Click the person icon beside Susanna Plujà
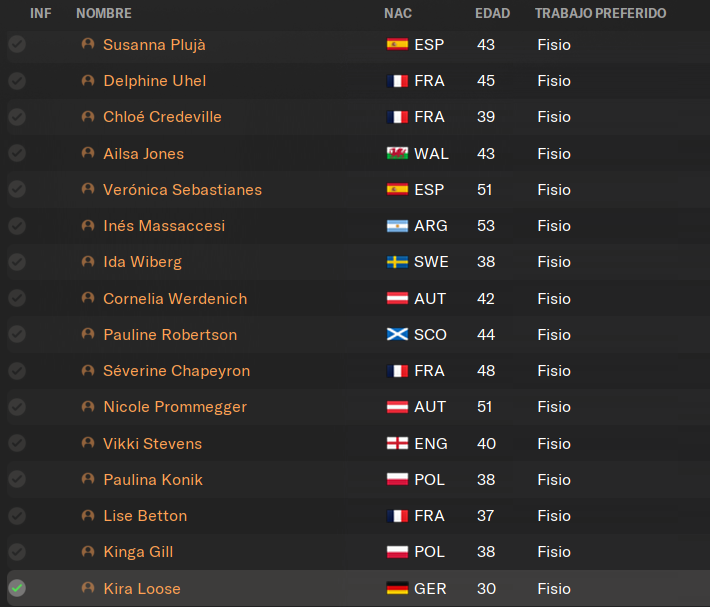Viewport: 710px width, 607px height. 88,44
